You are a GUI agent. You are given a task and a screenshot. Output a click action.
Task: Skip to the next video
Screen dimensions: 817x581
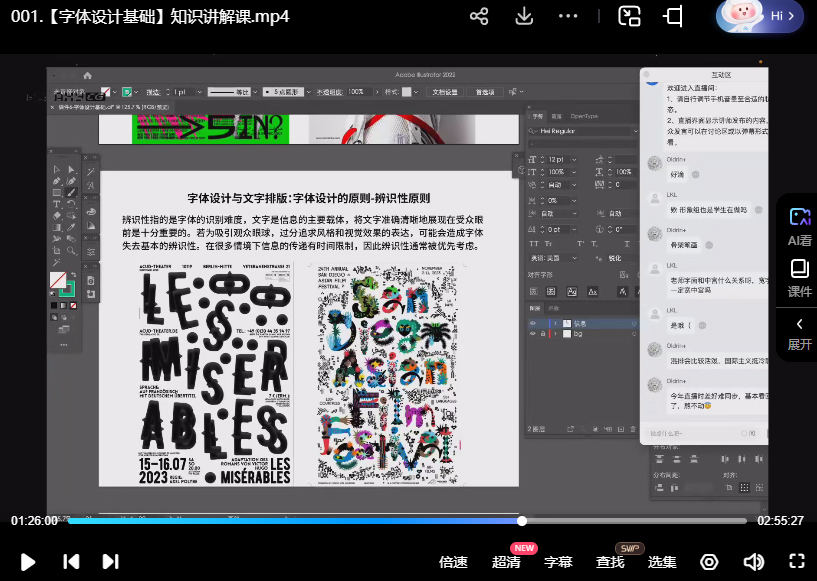click(x=111, y=562)
